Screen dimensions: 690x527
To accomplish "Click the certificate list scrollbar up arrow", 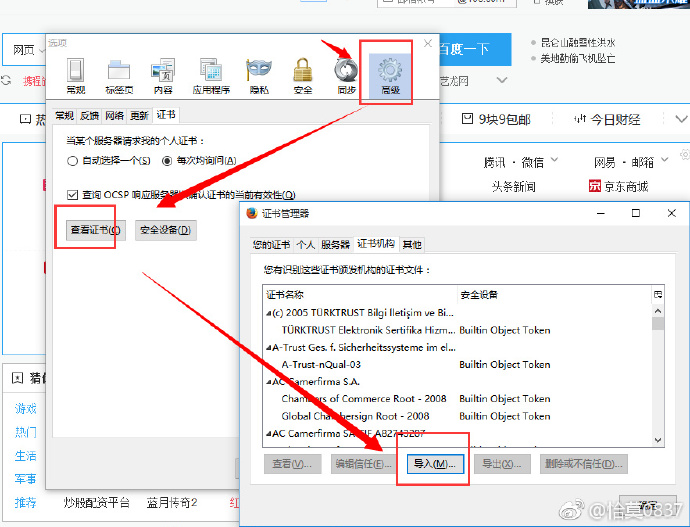I will click(x=658, y=311).
